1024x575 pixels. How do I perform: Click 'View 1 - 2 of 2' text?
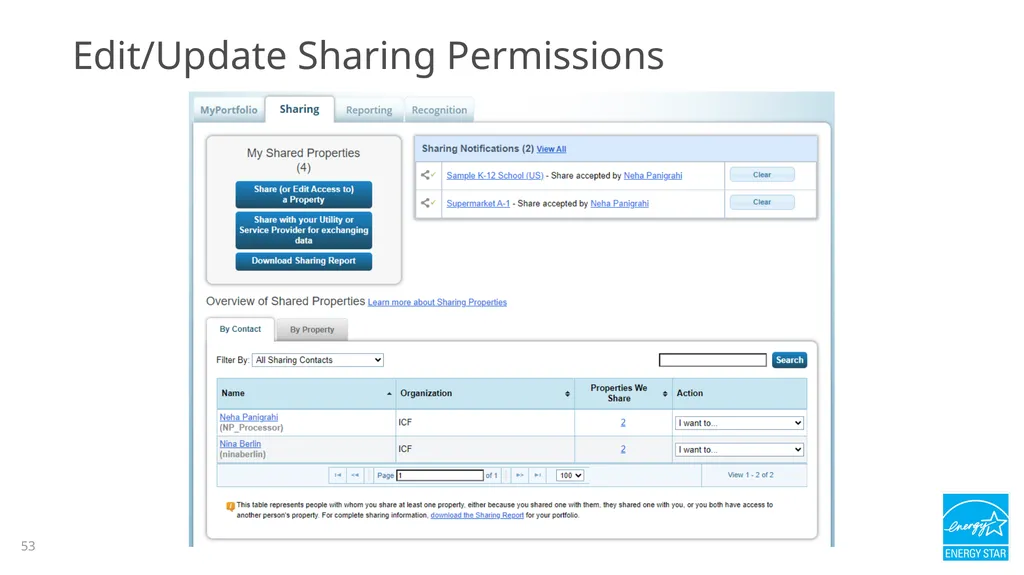pyautogui.click(x=750, y=475)
